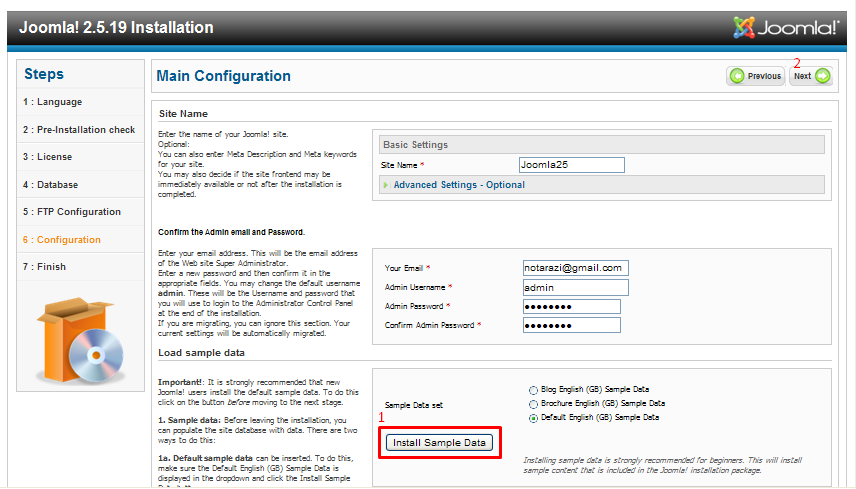856x489 pixels.
Task: Click the Joomla! logo in header
Action: [x=786, y=27]
